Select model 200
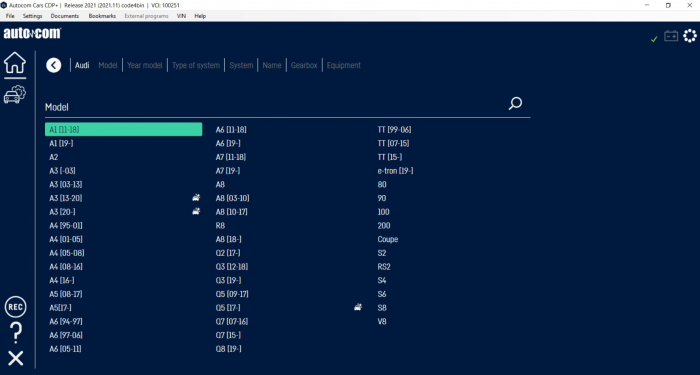Image resolution: width=700 pixels, height=375 pixels. (383, 225)
